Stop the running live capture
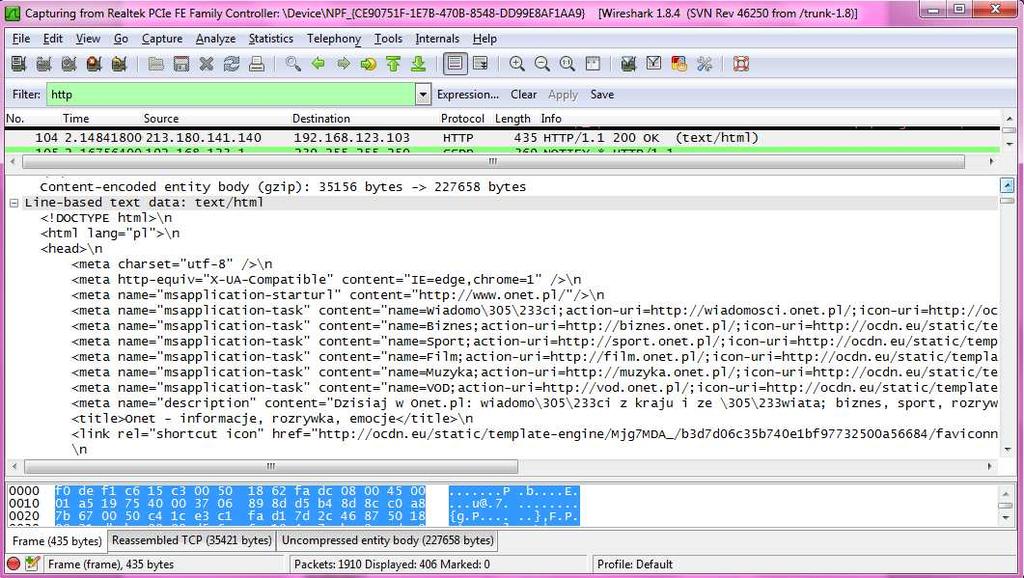Screen dimensions: 1024x578 [x=94, y=64]
